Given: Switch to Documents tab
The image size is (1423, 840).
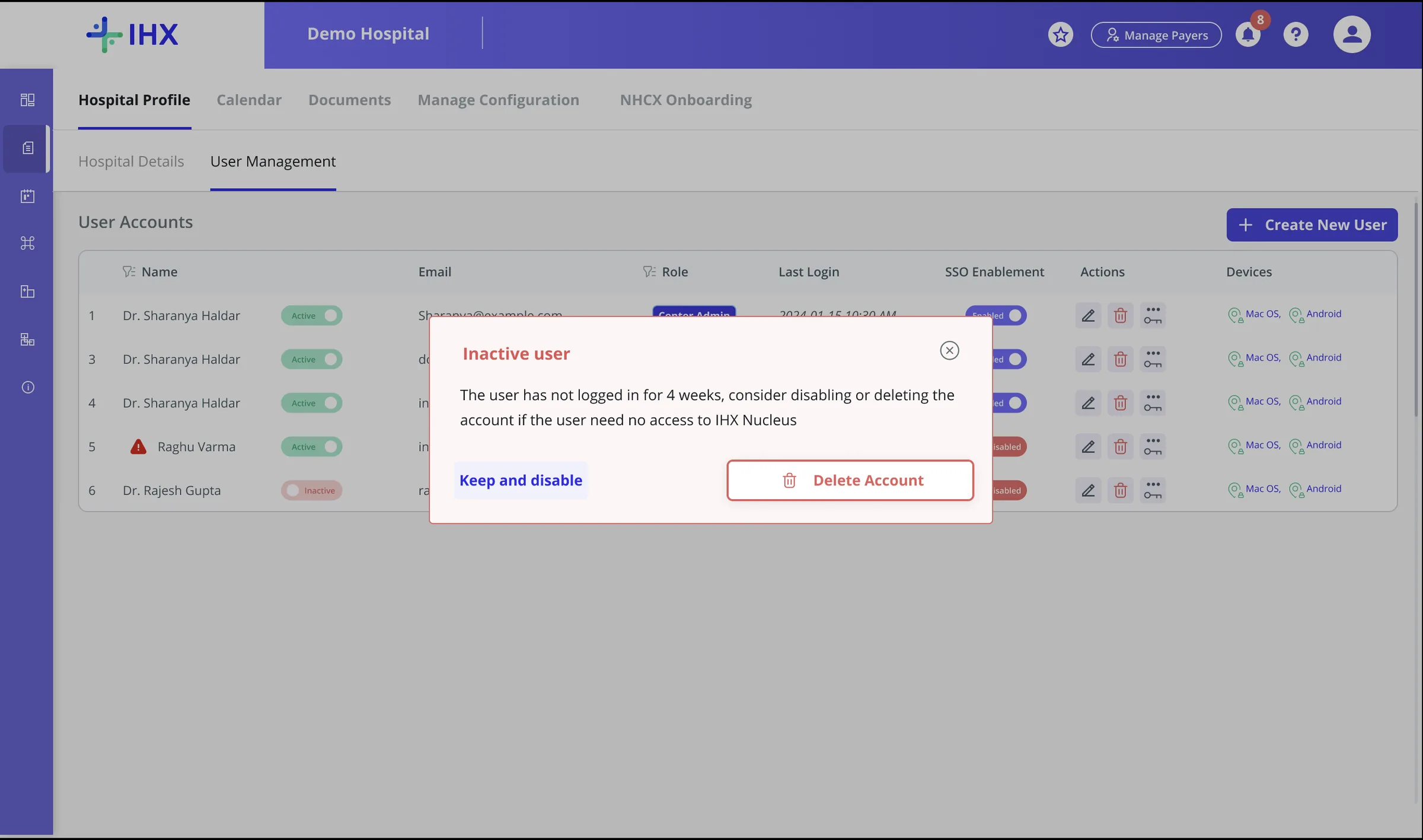Looking at the screenshot, I should (x=350, y=100).
